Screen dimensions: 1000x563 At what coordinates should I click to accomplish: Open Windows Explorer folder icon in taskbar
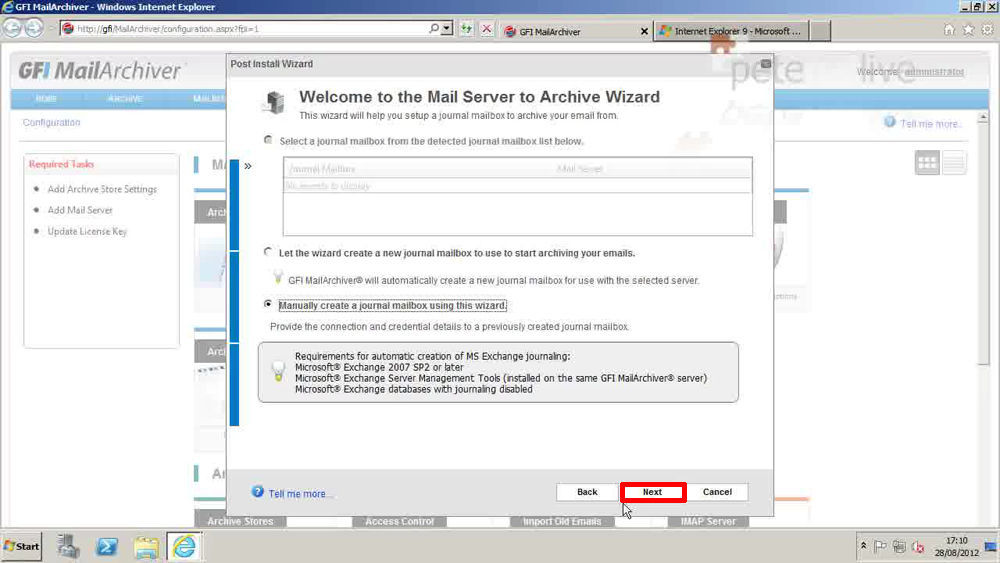click(146, 546)
